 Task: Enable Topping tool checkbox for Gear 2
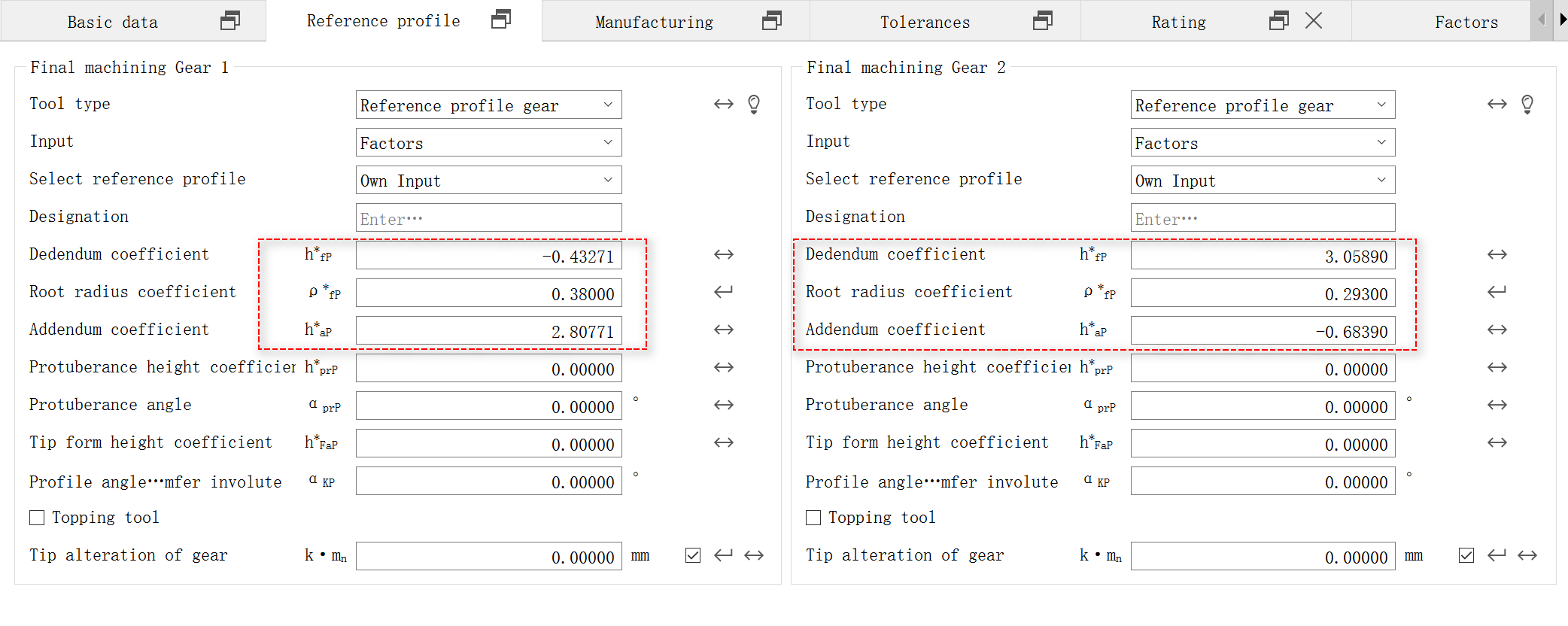pos(813,518)
